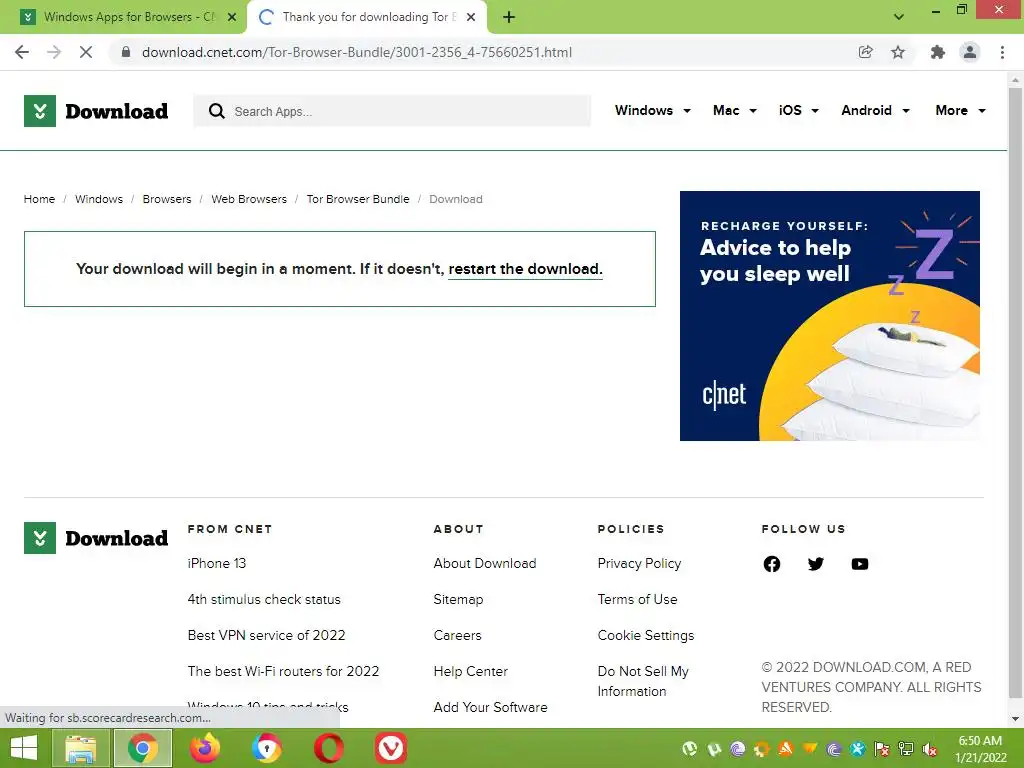
Task: Open a new tab with plus button
Action: [509, 17]
